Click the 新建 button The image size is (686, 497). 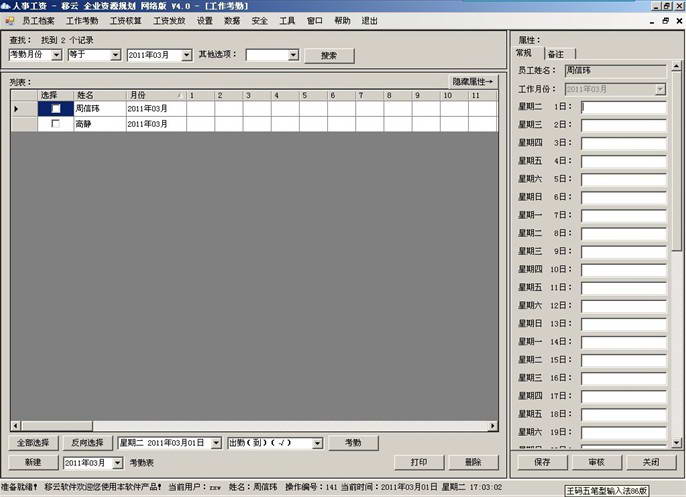tap(33, 462)
